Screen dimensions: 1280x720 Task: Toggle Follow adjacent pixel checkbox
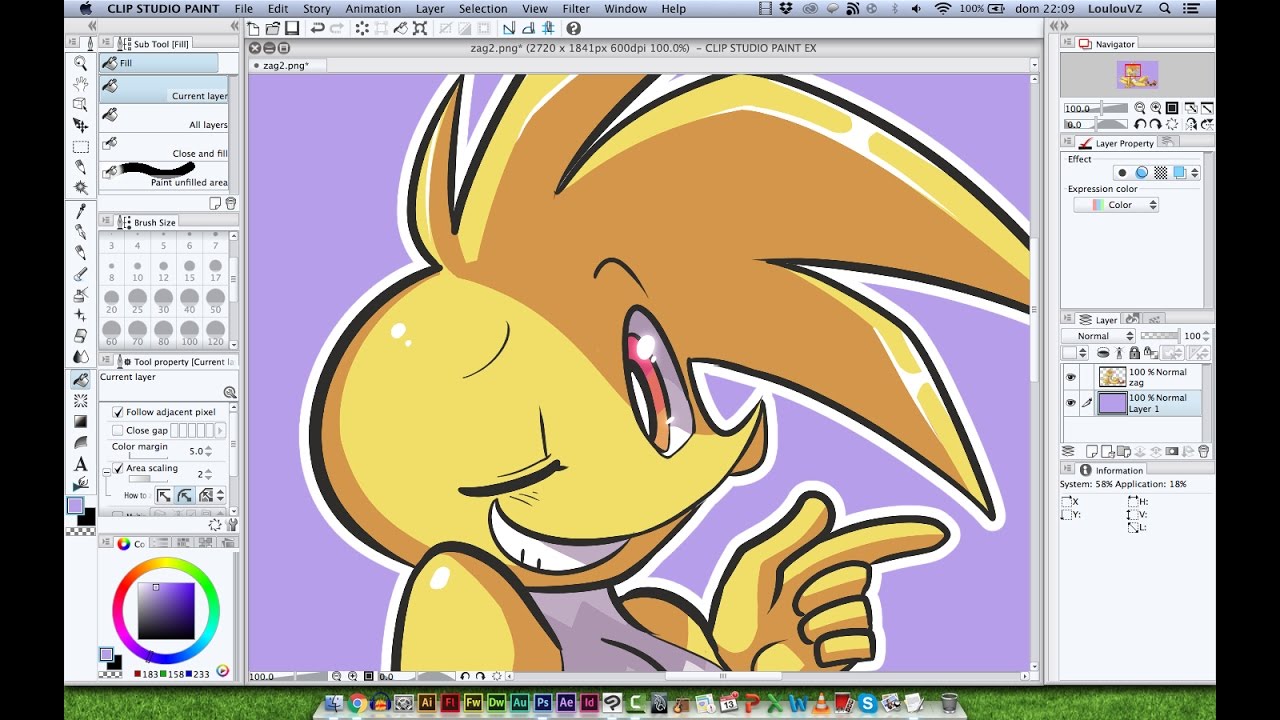coord(118,412)
